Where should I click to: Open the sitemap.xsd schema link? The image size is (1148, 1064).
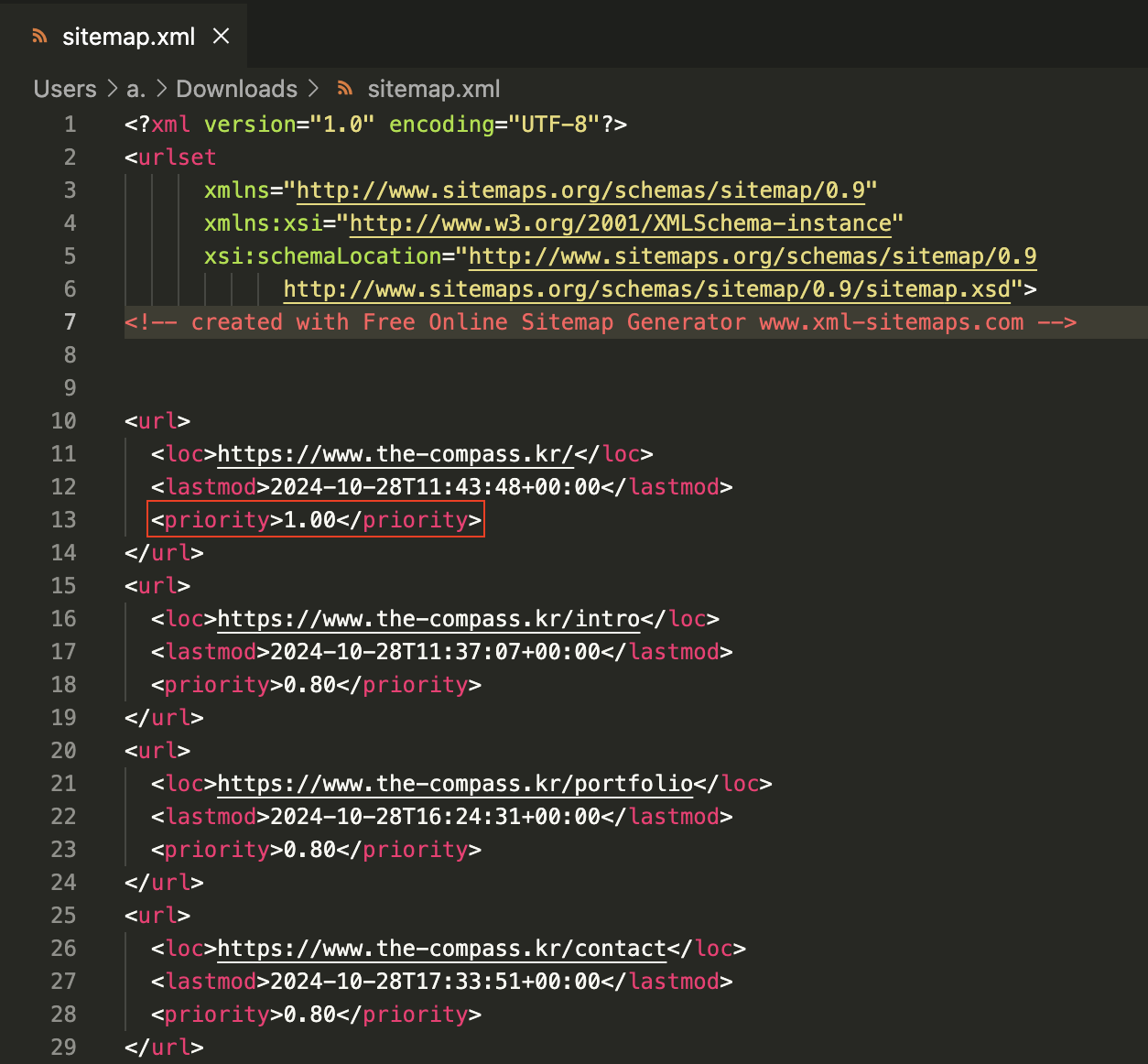coord(646,289)
